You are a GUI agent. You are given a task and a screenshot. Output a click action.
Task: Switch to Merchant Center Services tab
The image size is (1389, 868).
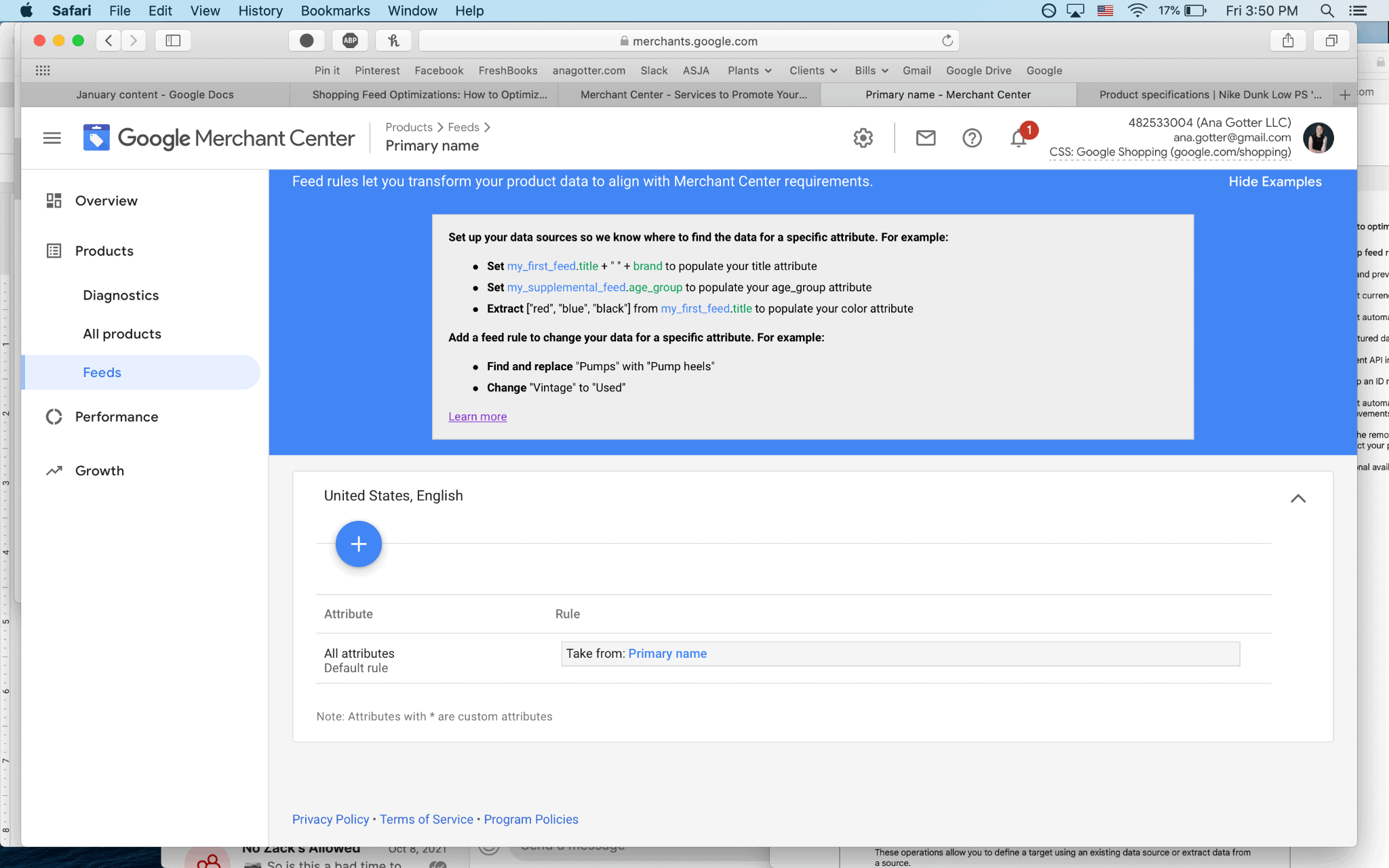tap(694, 95)
